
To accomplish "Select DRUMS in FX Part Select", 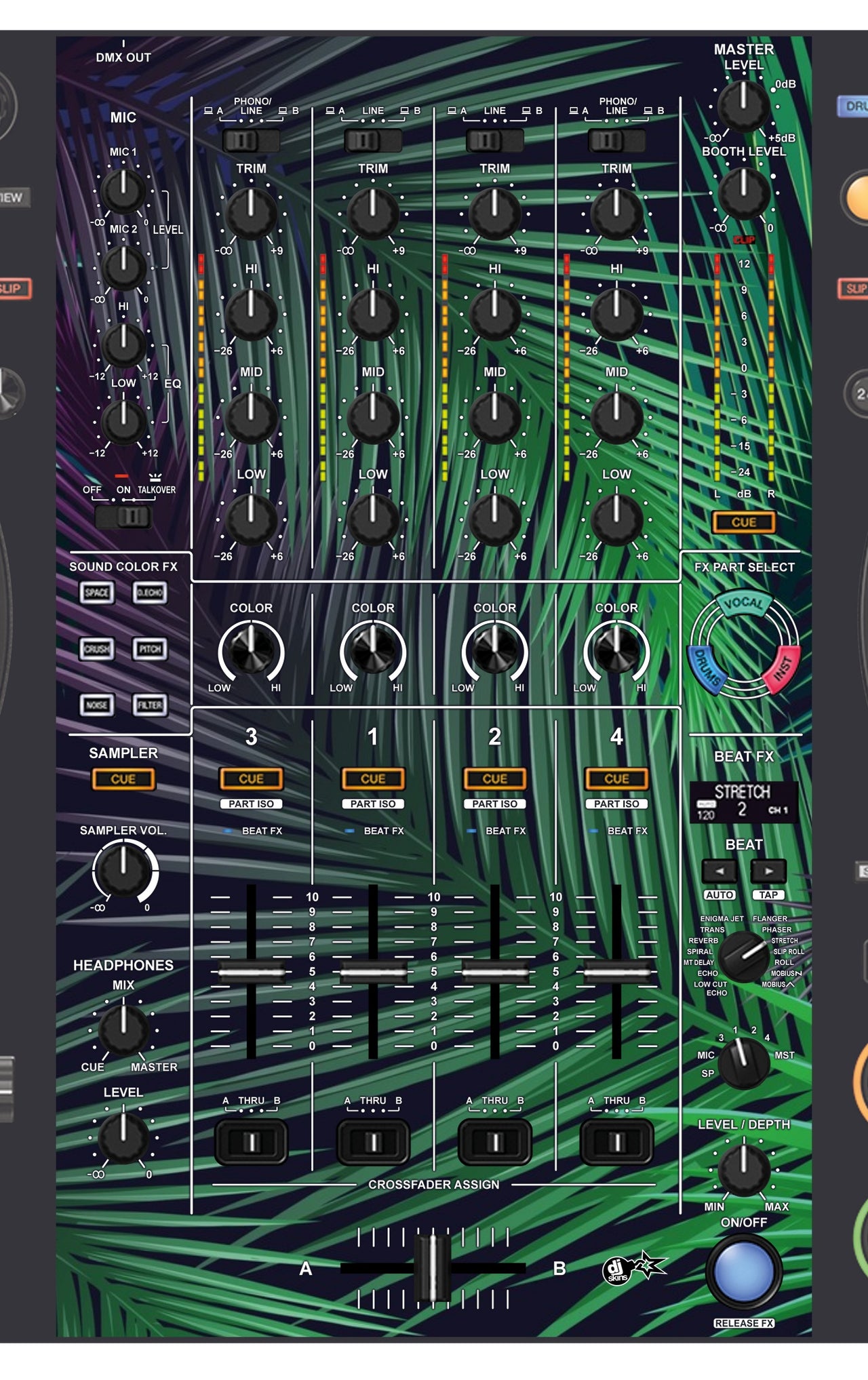I will click(707, 670).
